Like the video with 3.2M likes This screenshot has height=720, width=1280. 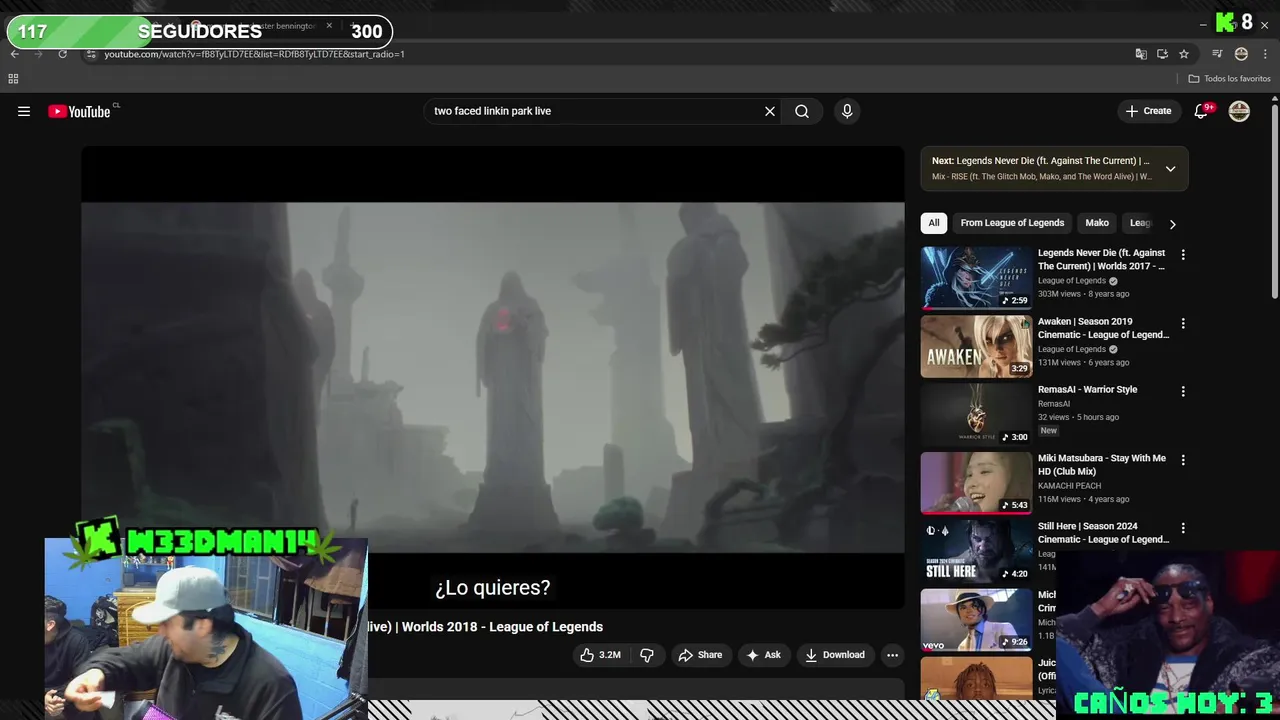[x=600, y=655]
